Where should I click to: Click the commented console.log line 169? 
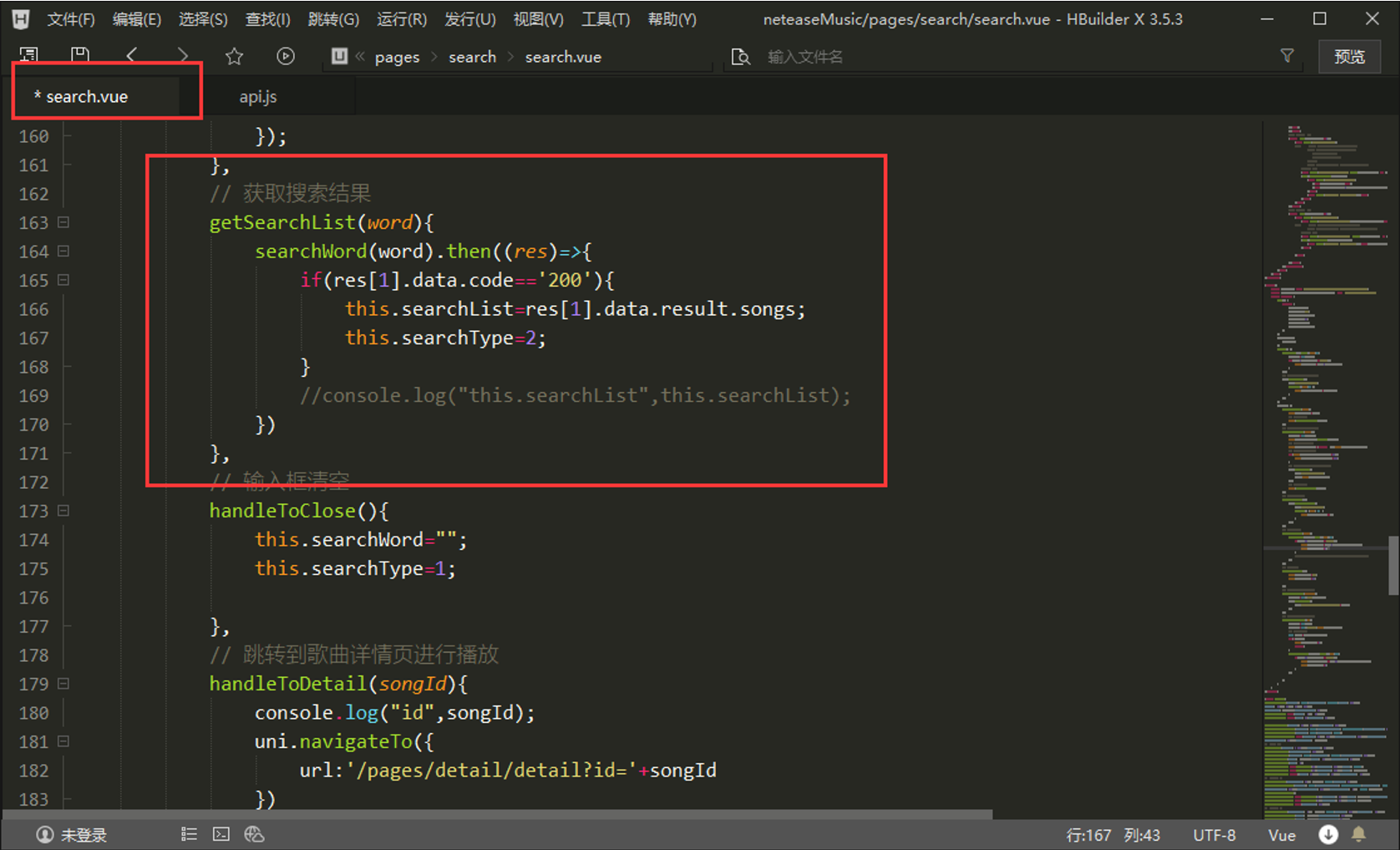[x=576, y=395]
